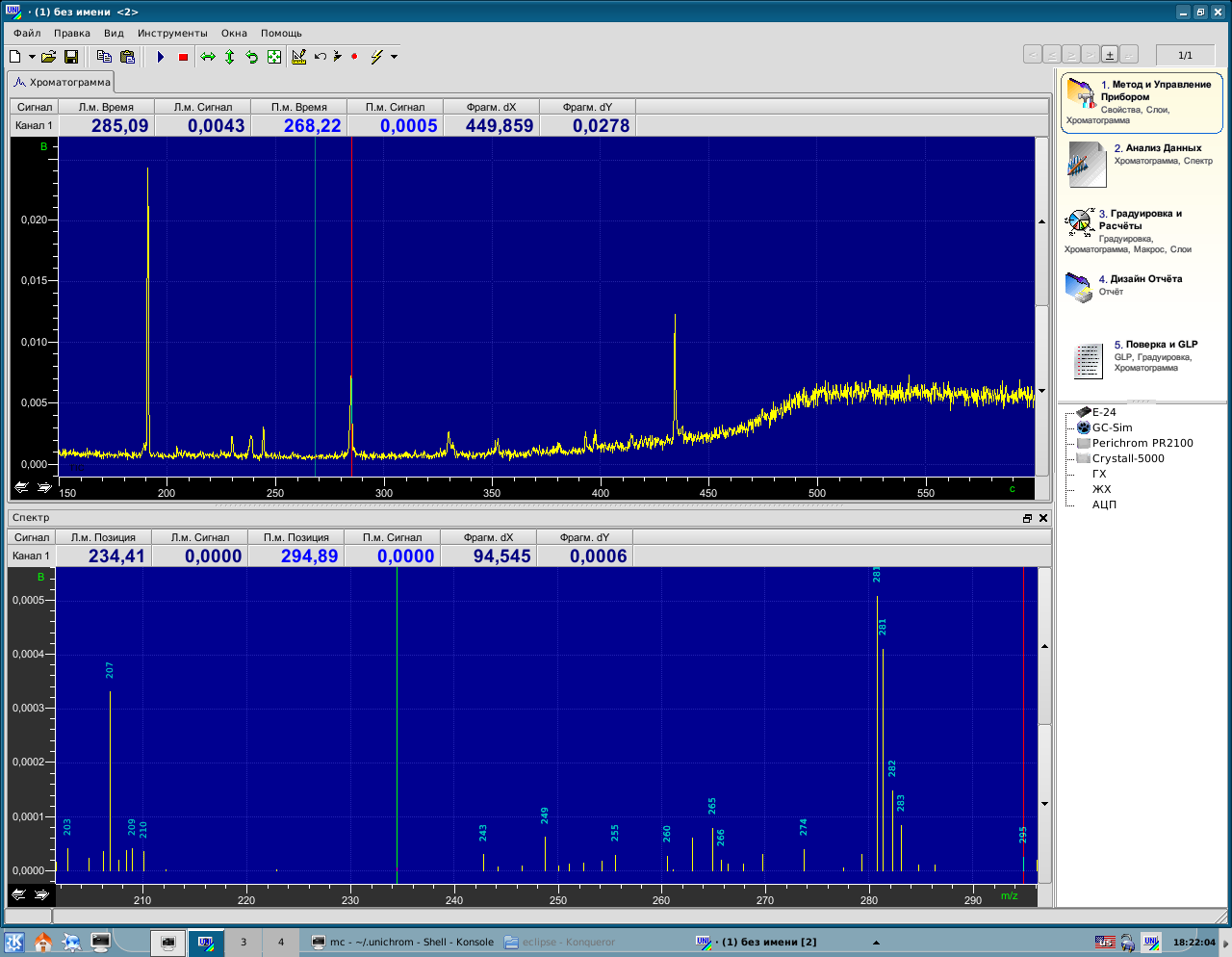The image size is (1232, 957).
Task: Open the Помощь menu
Action: click(x=281, y=33)
